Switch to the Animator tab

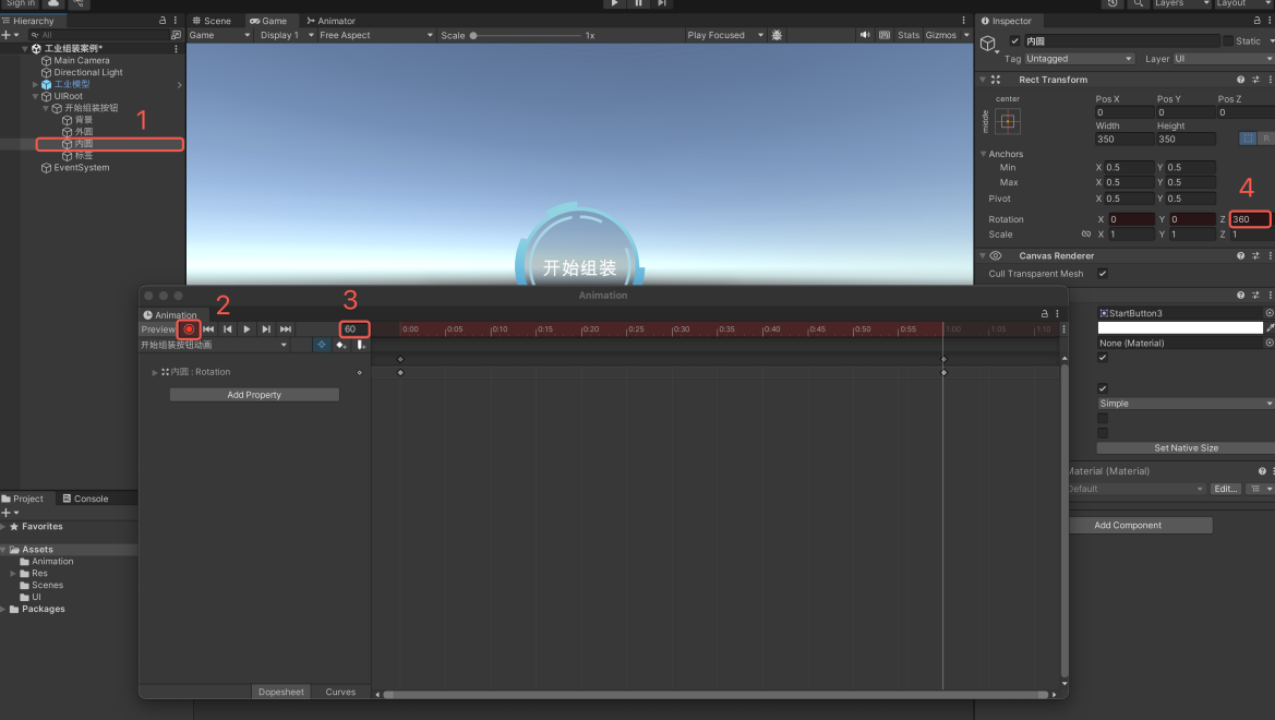point(331,21)
